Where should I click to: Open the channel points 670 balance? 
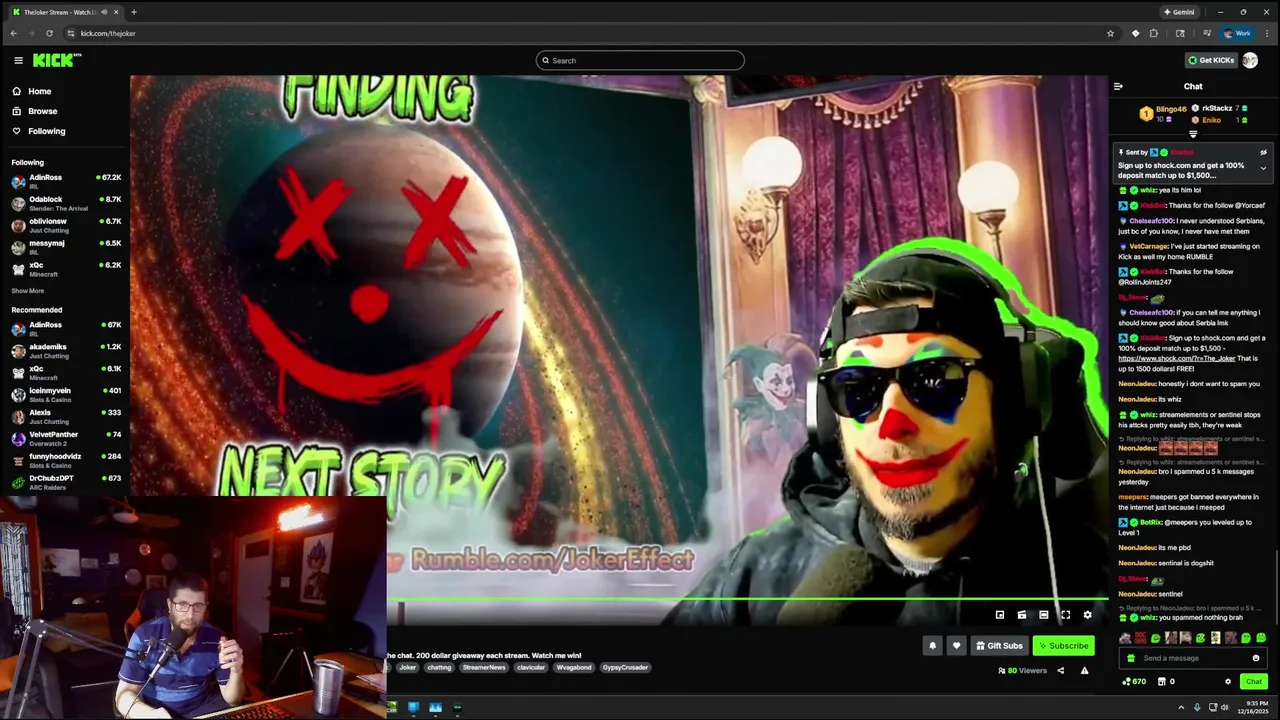[x=1134, y=682]
